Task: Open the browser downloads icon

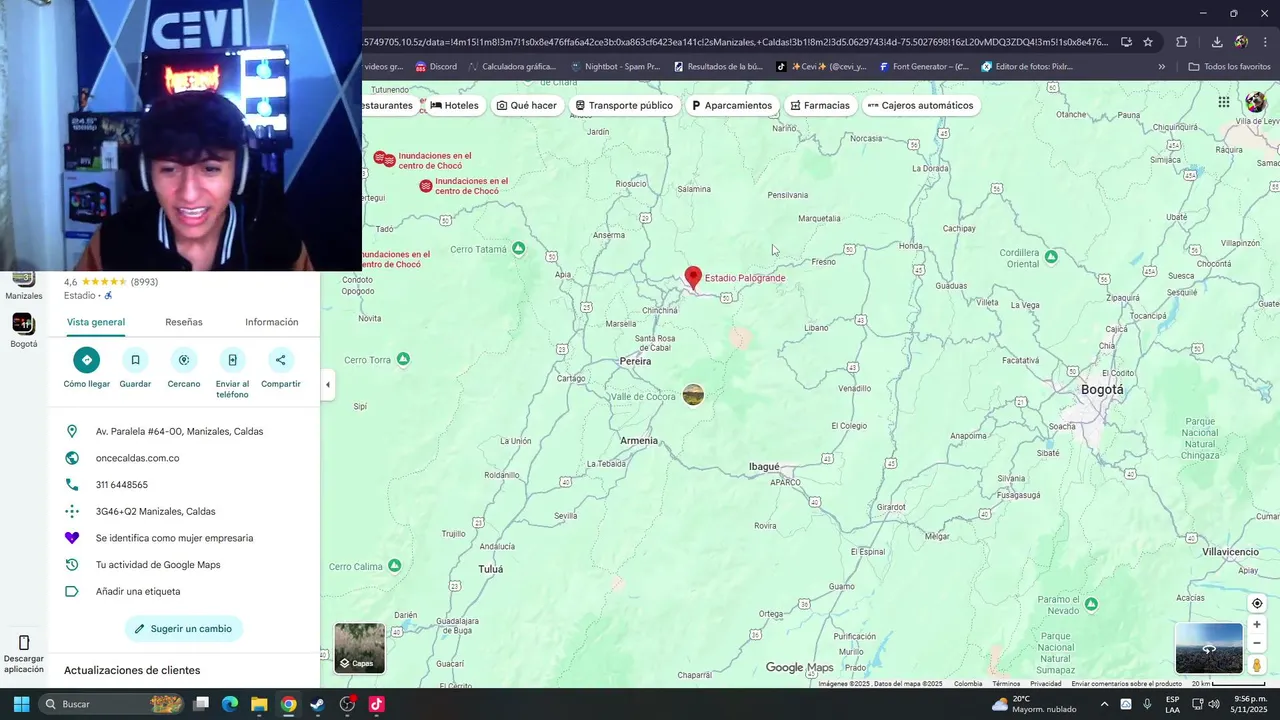Action: pyautogui.click(x=1216, y=42)
